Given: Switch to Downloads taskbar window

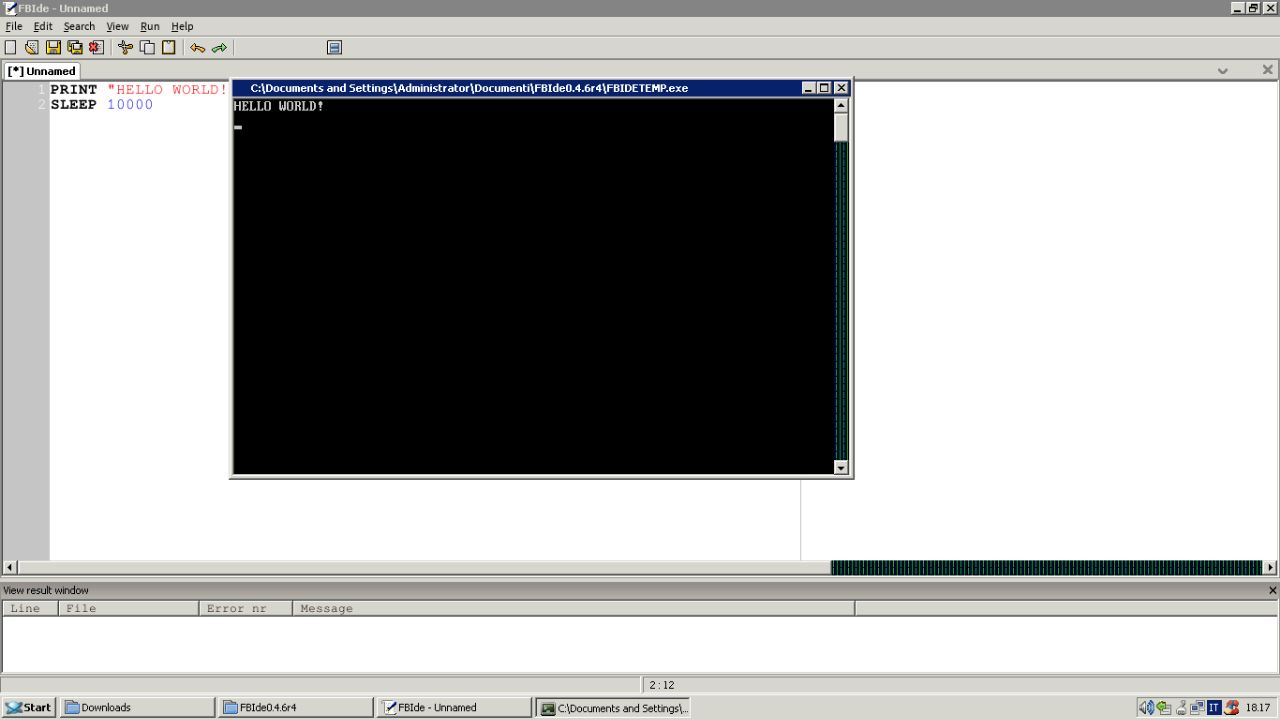Looking at the screenshot, I should coord(138,707).
